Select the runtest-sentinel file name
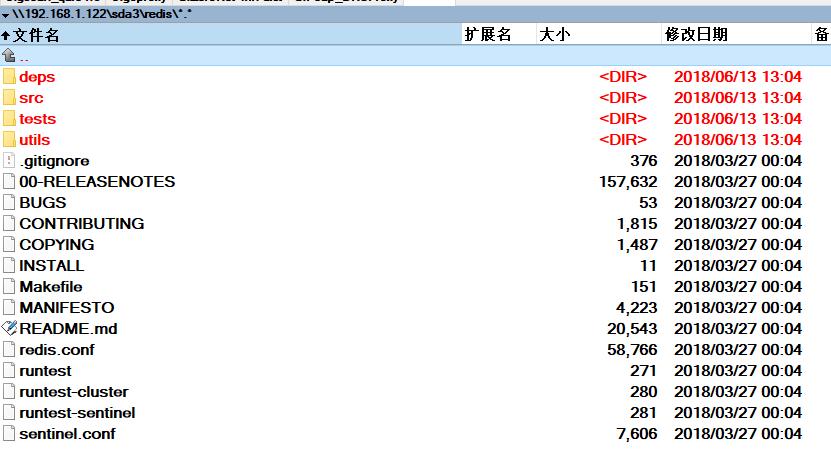The height and width of the screenshot is (458, 831). point(77,412)
